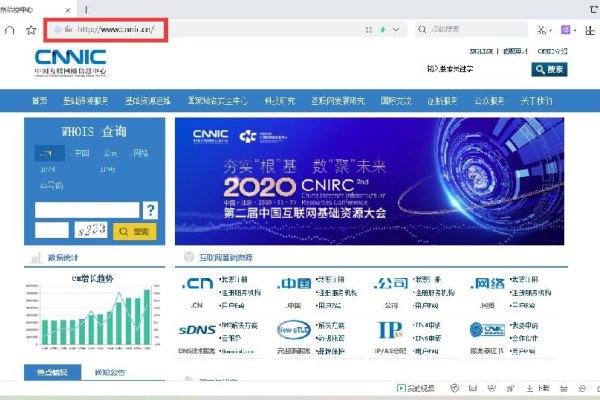
Task: Click the WHOIS question mark help icon
Action: [x=150, y=210]
